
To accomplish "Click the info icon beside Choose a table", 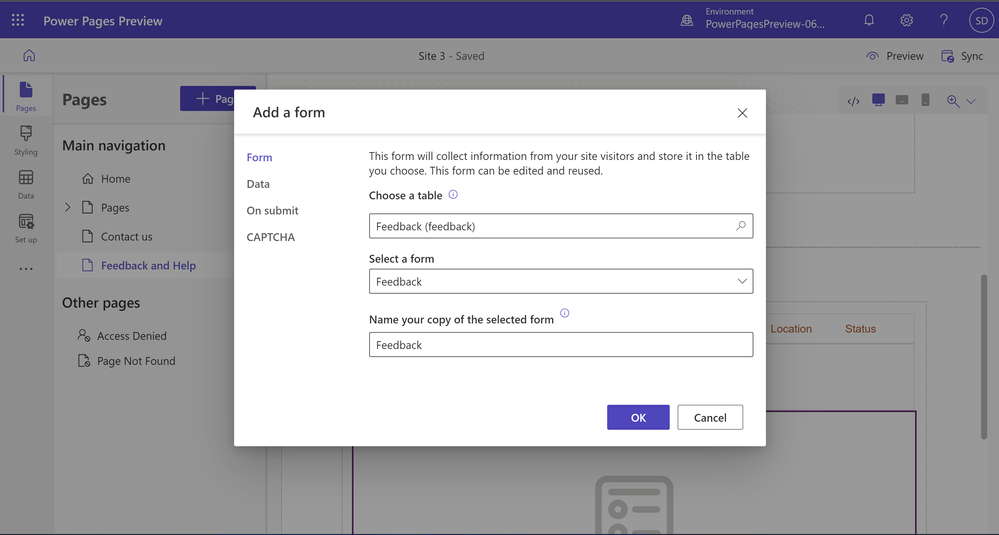I will 453,195.
